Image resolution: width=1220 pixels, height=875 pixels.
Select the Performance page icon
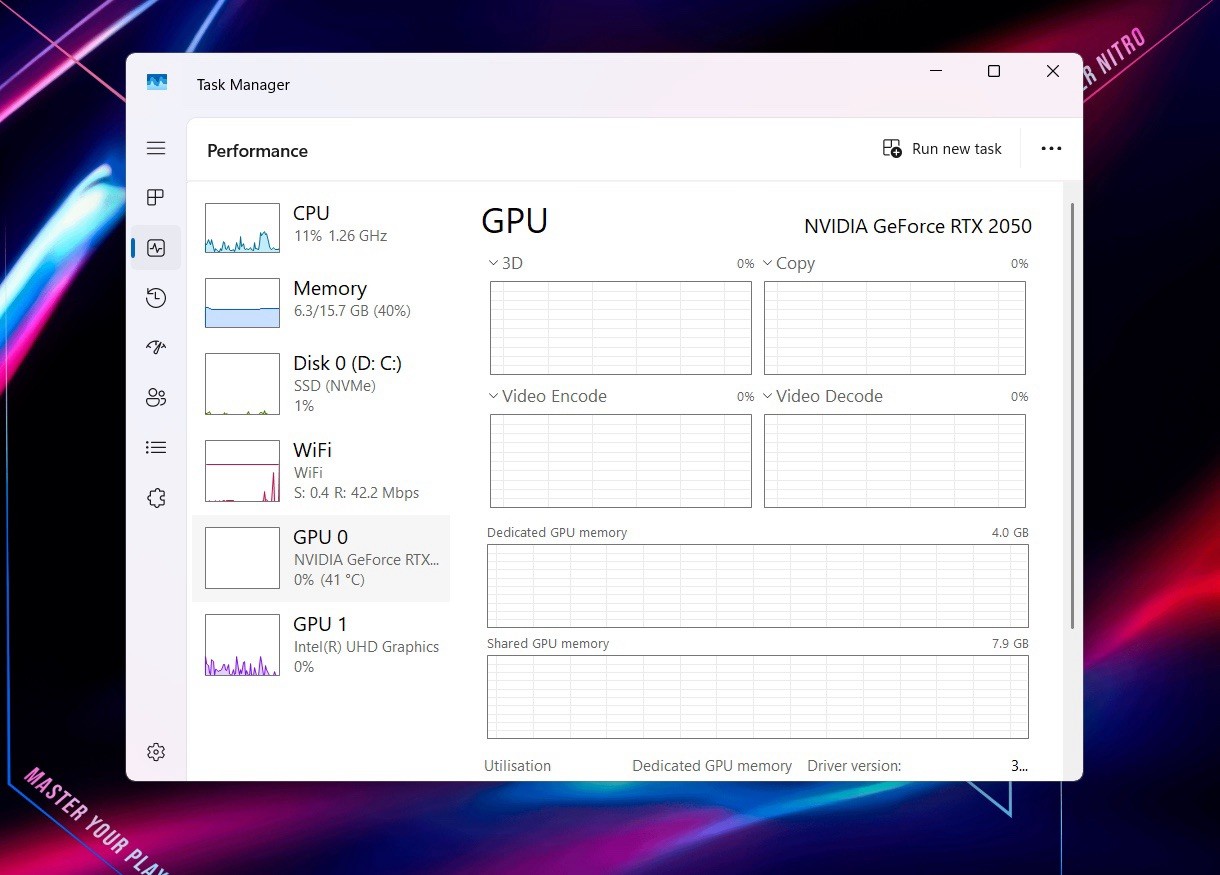point(156,248)
